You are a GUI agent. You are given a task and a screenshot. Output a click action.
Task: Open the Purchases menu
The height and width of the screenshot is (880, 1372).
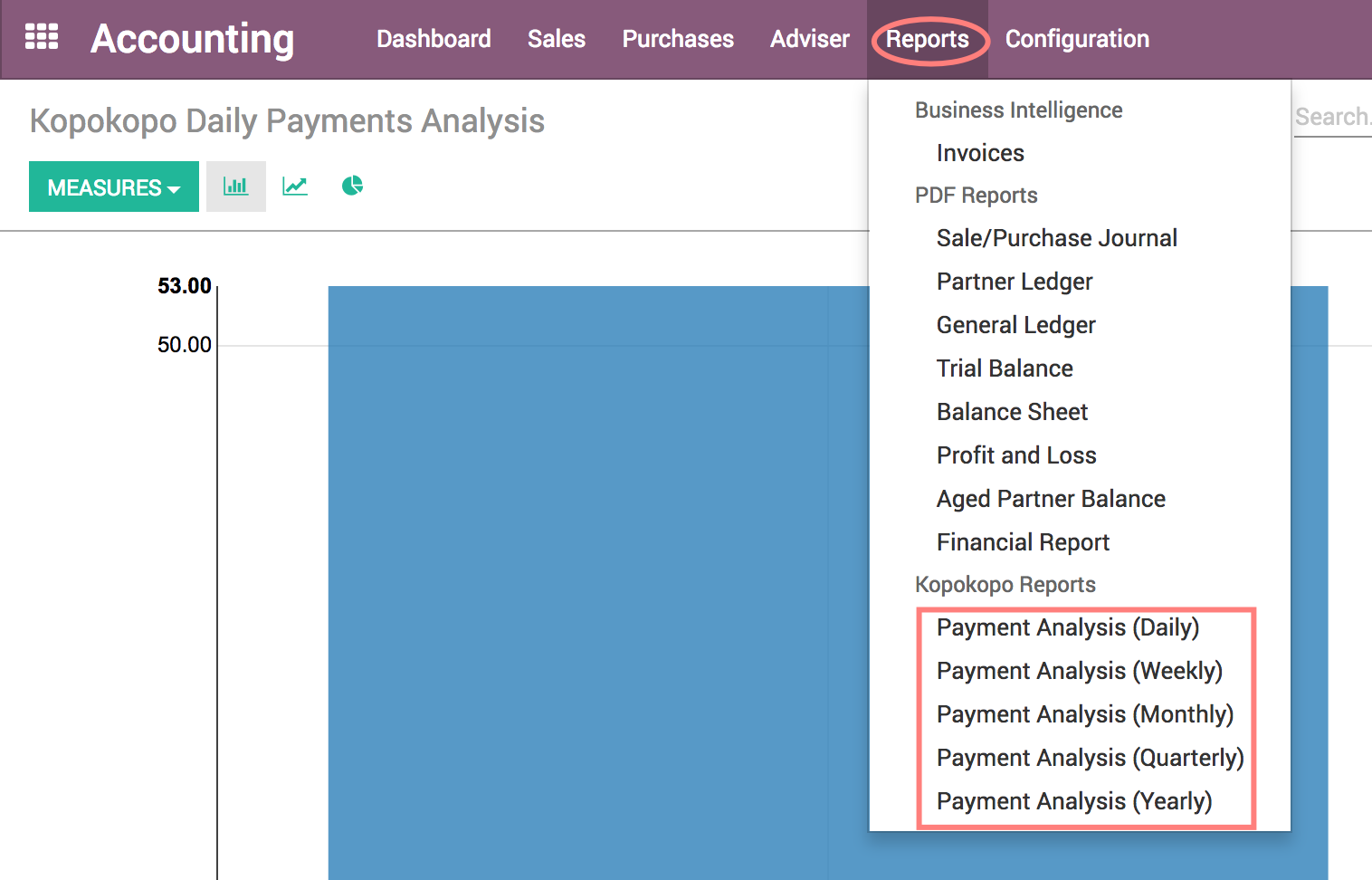pyautogui.click(x=678, y=39)
